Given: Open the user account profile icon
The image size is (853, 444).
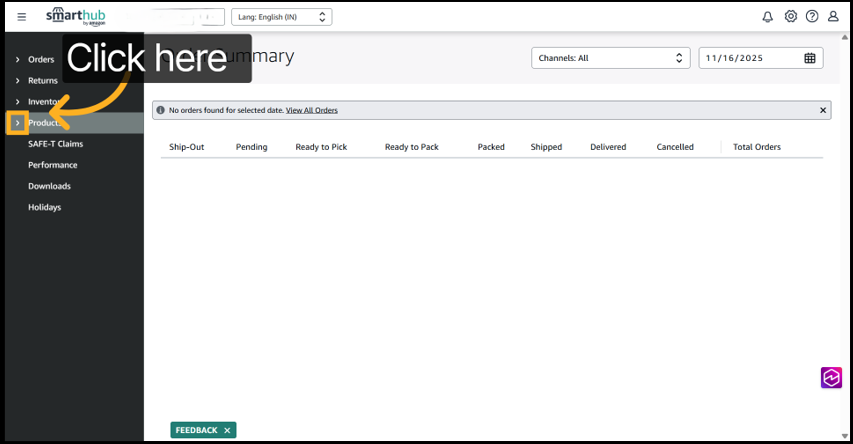Looking at the screenshot, I should click(x=833, y=17).
